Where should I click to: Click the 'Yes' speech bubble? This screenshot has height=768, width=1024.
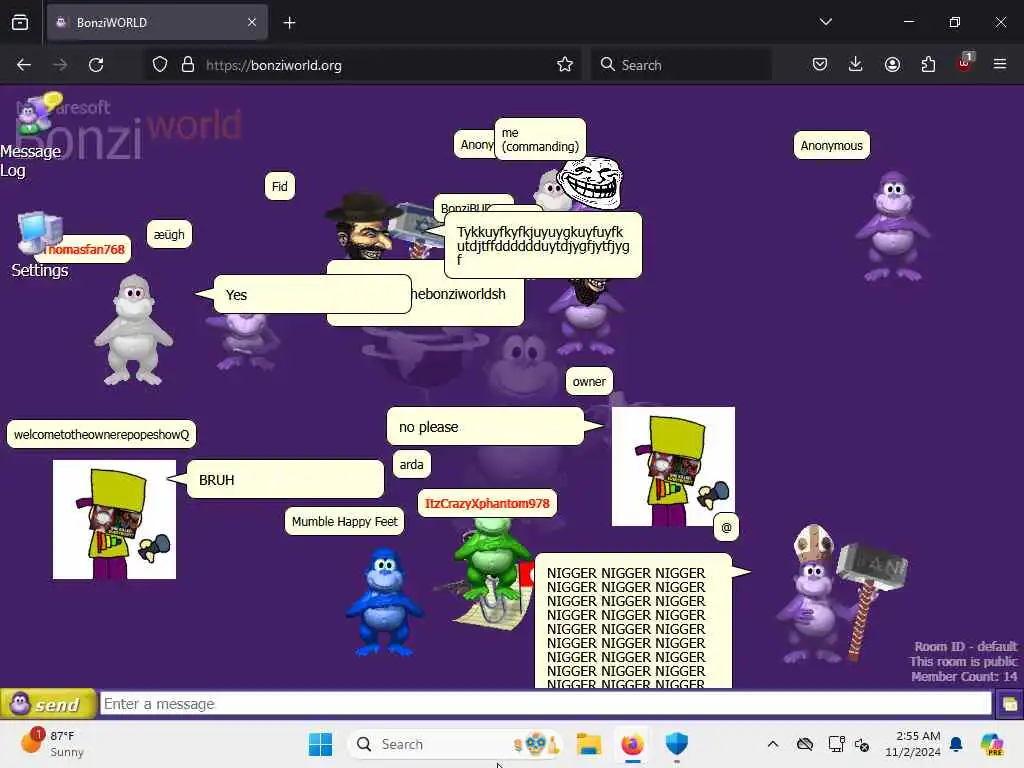point(313,295)
